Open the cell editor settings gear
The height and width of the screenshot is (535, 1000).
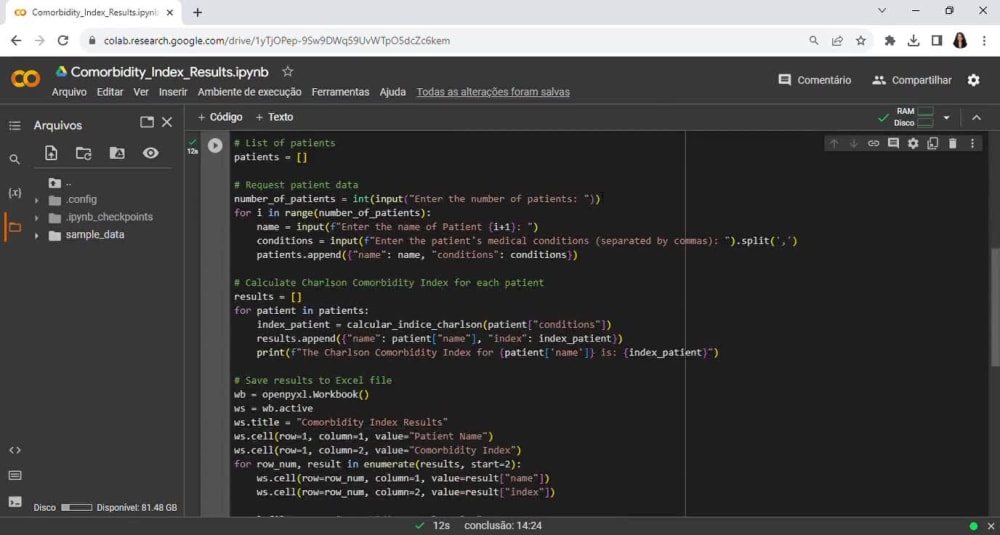[913, 143]
